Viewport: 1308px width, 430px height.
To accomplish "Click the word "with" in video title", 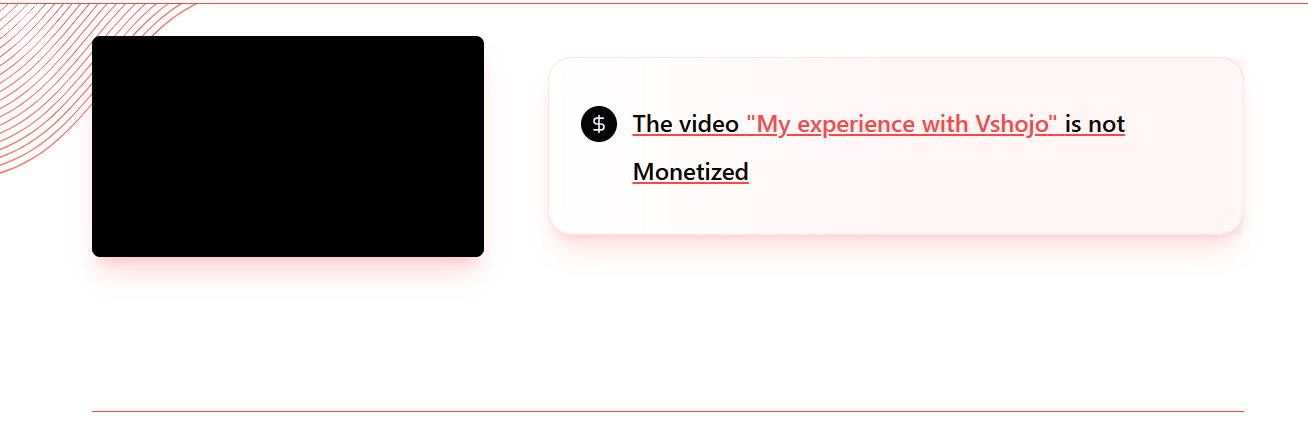I will [x=944, y=124].
